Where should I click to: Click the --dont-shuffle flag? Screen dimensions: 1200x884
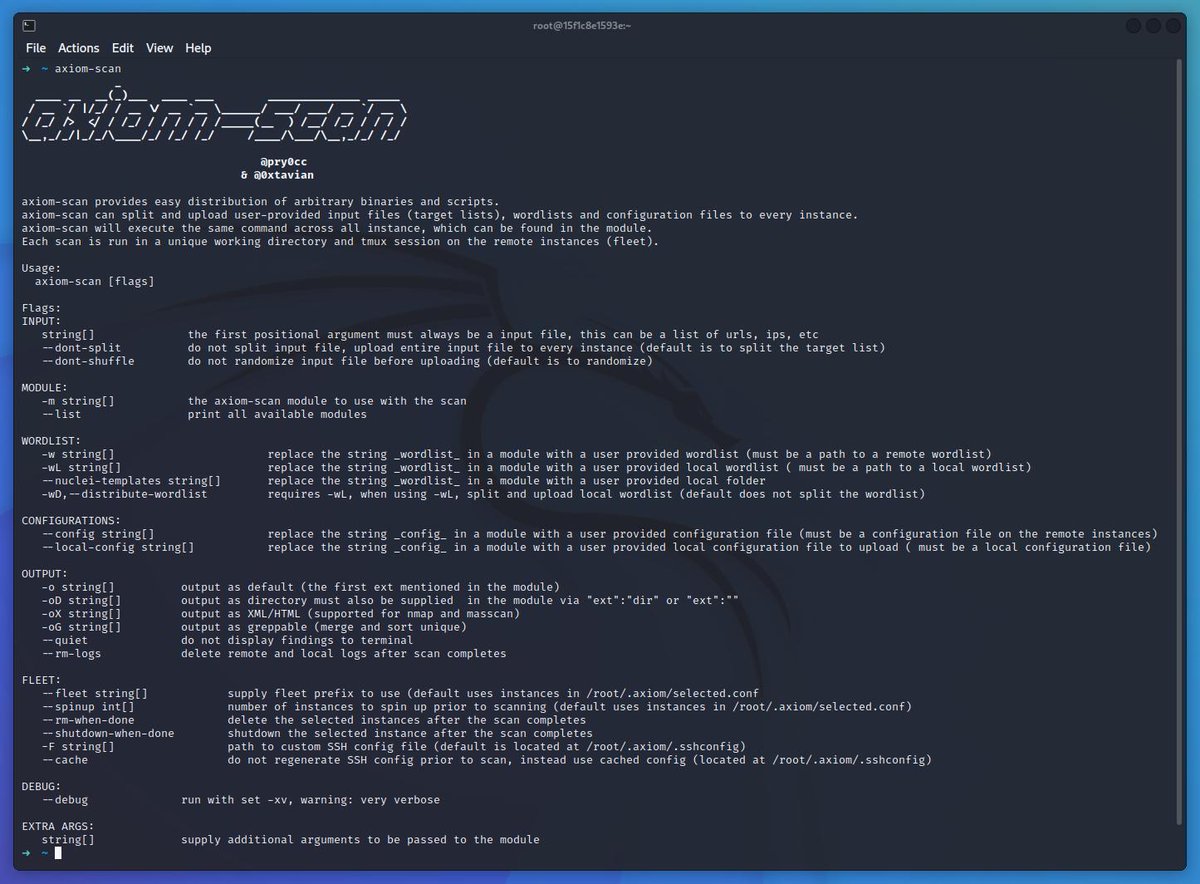(x=88, y=361)
